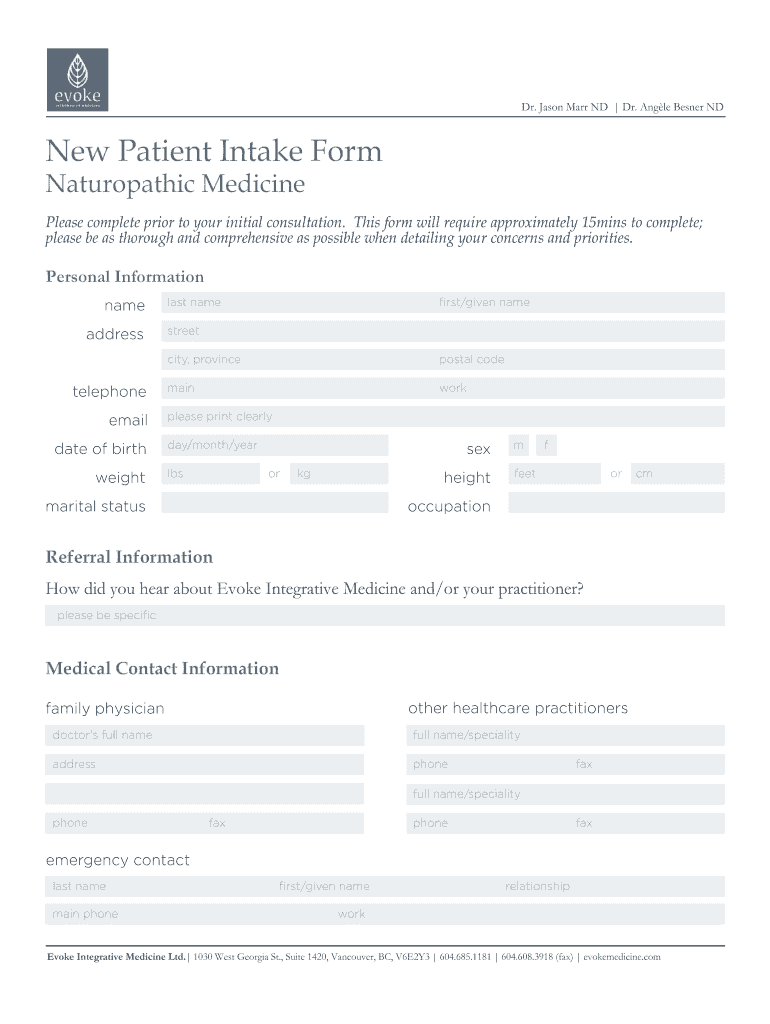Click the occupation field
Viewport: 770px width, 1024px height.
616,503
